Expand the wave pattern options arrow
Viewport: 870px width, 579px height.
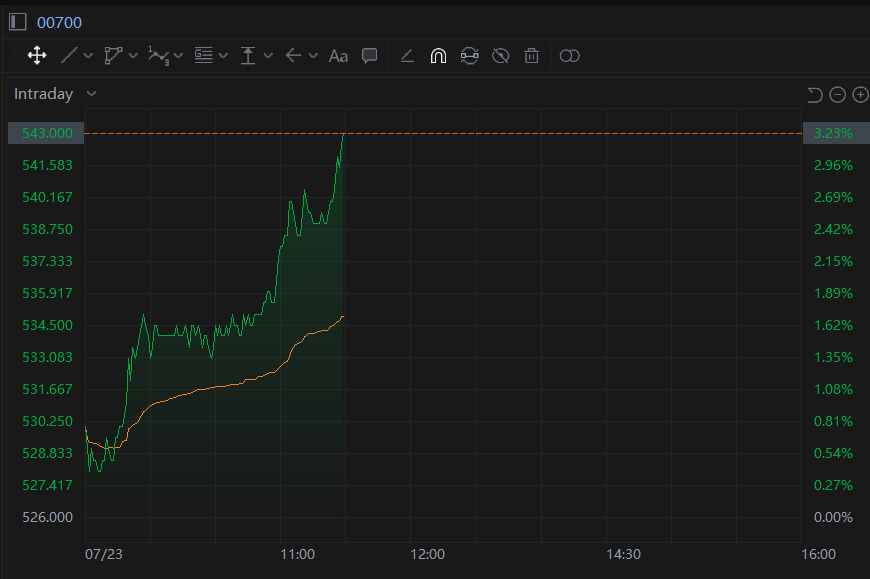click(x=178, y=55)
